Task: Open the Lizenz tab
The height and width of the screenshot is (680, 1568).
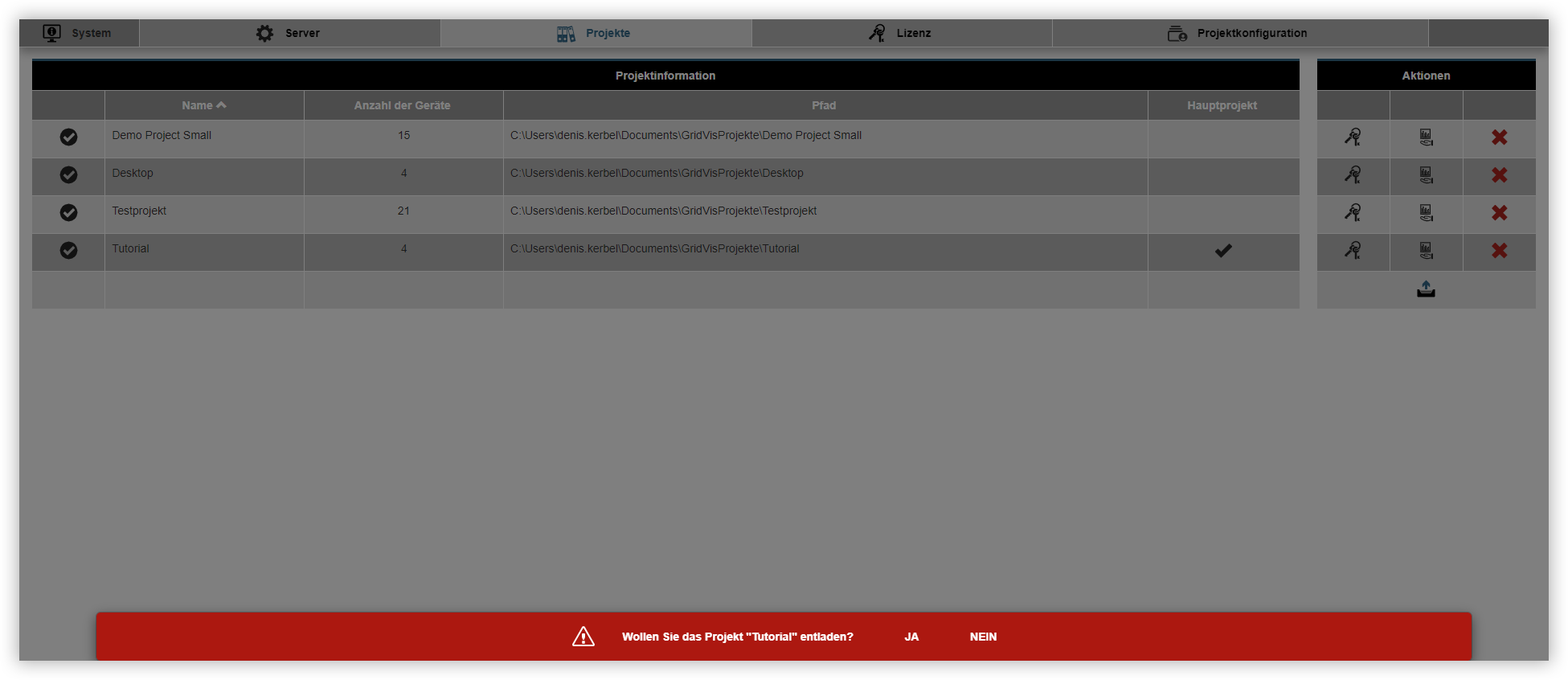Action: point(902,33)
